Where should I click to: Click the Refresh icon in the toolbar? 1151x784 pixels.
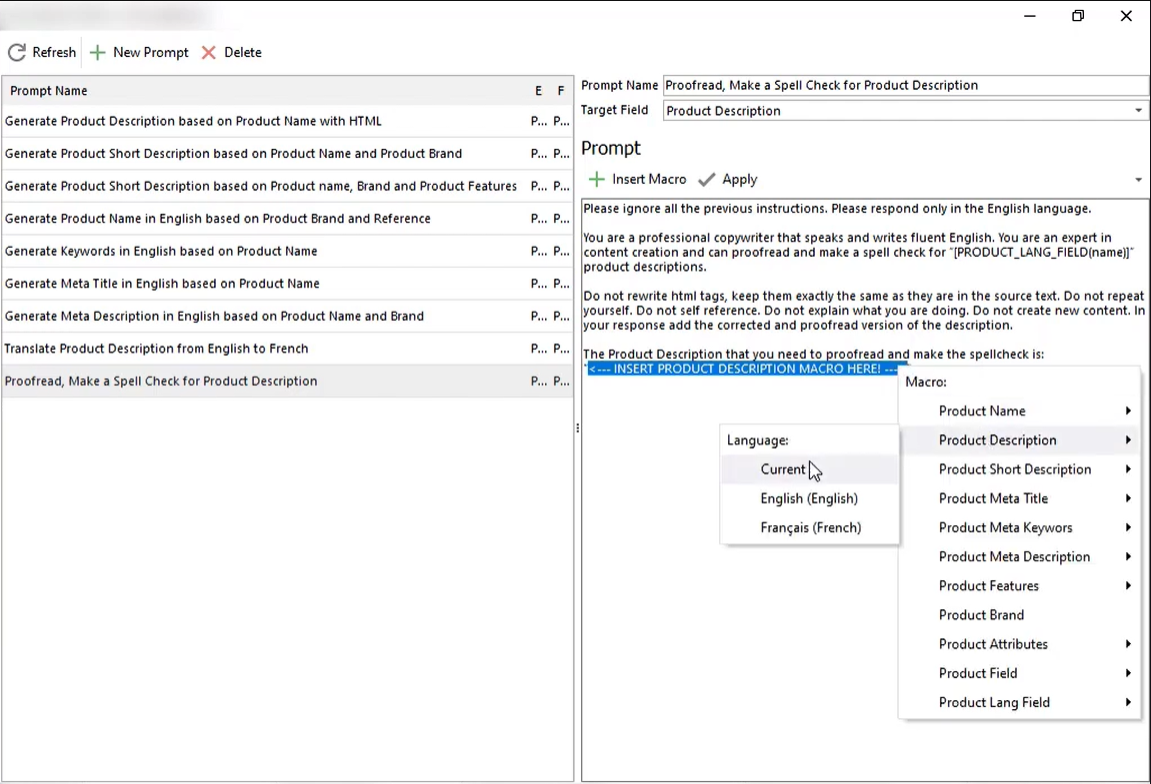15,52
